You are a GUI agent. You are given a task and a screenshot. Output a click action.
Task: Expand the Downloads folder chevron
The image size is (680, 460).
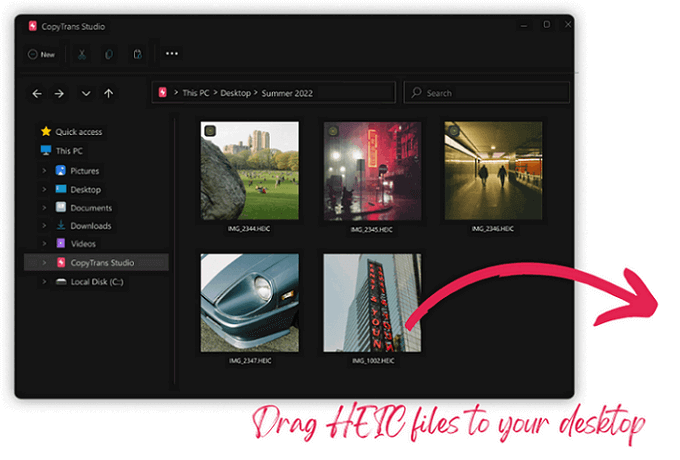(44, 225)
